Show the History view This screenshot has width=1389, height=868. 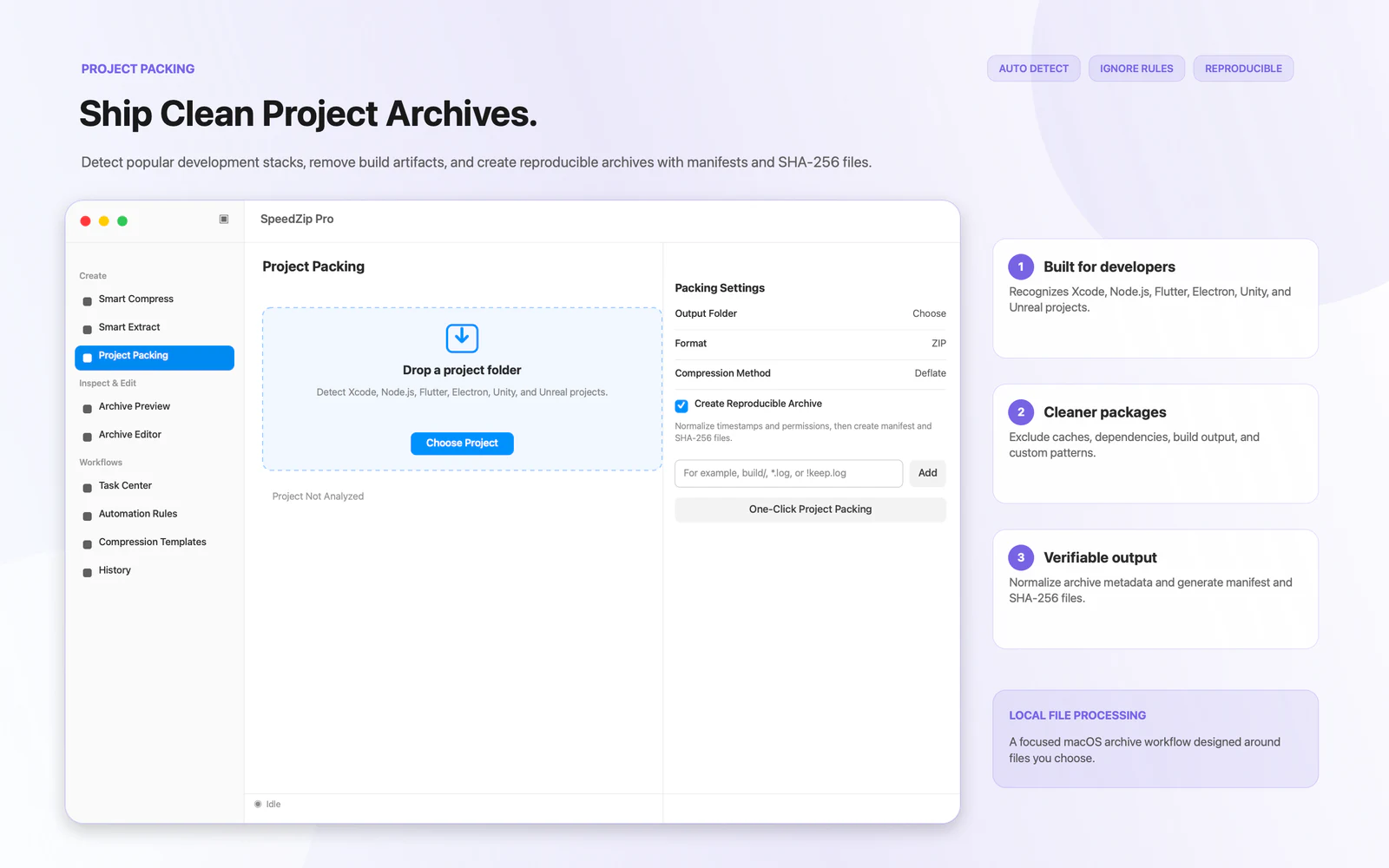click(155, 570)
